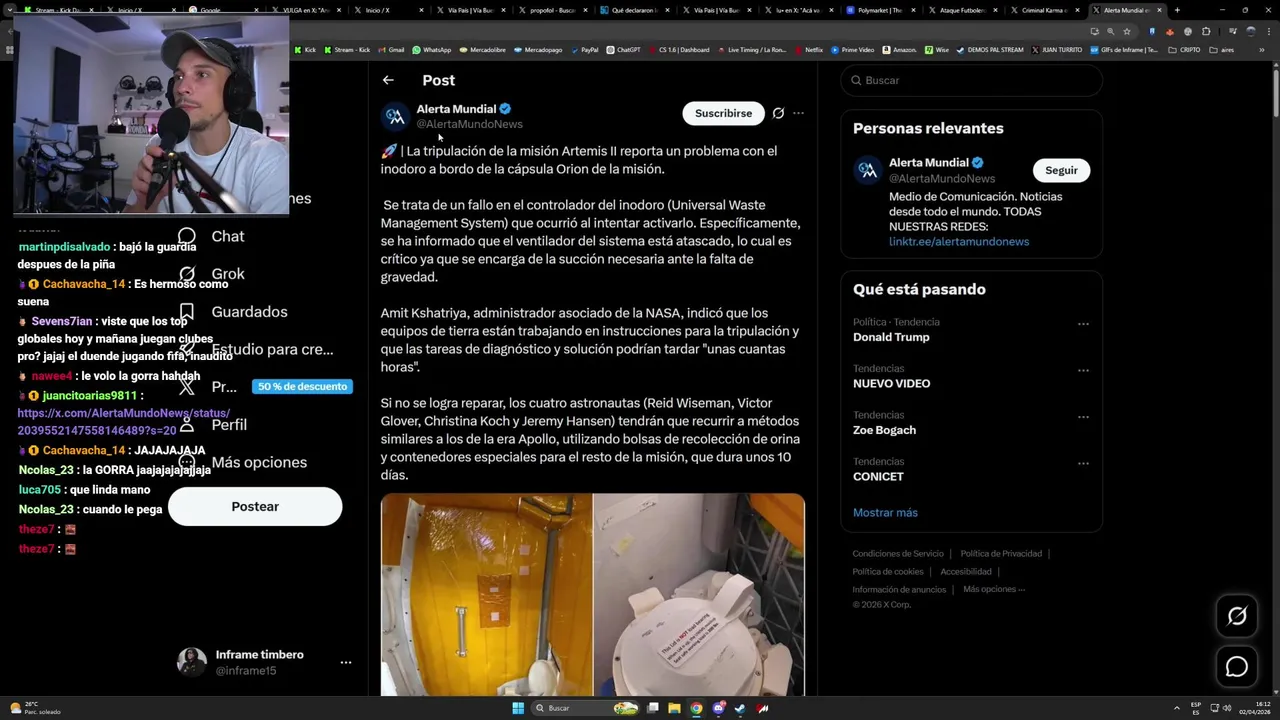Image resolution: width=1280 pixels, height=720 pixels.
Task: Open Inframe timbero account menu dots
Action: (345, 662)
